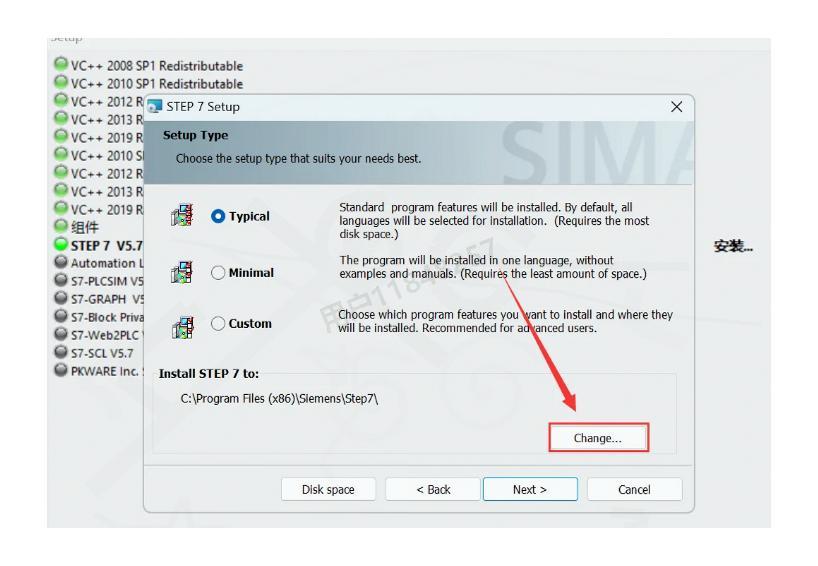Click the install path C:\Program Files (x86)\Siemens\Step7\
Image resolution: width=818 pixels, height=566 pixels.
279,399
